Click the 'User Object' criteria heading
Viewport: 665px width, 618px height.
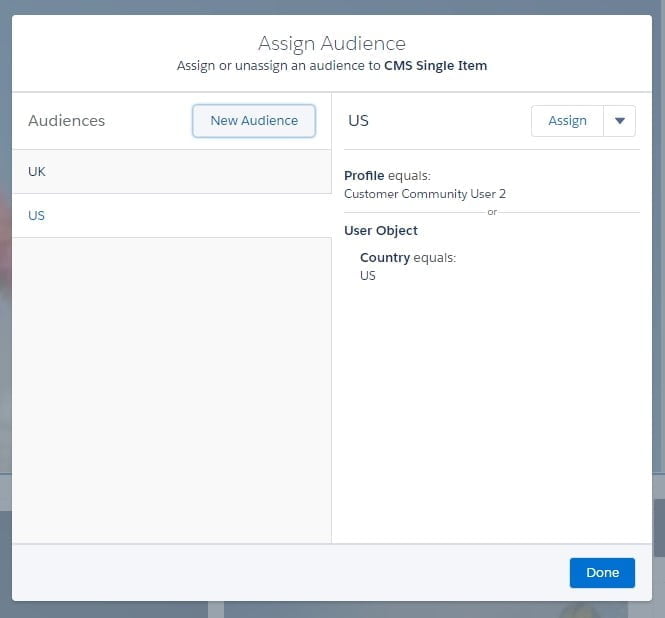click(381, 231)
